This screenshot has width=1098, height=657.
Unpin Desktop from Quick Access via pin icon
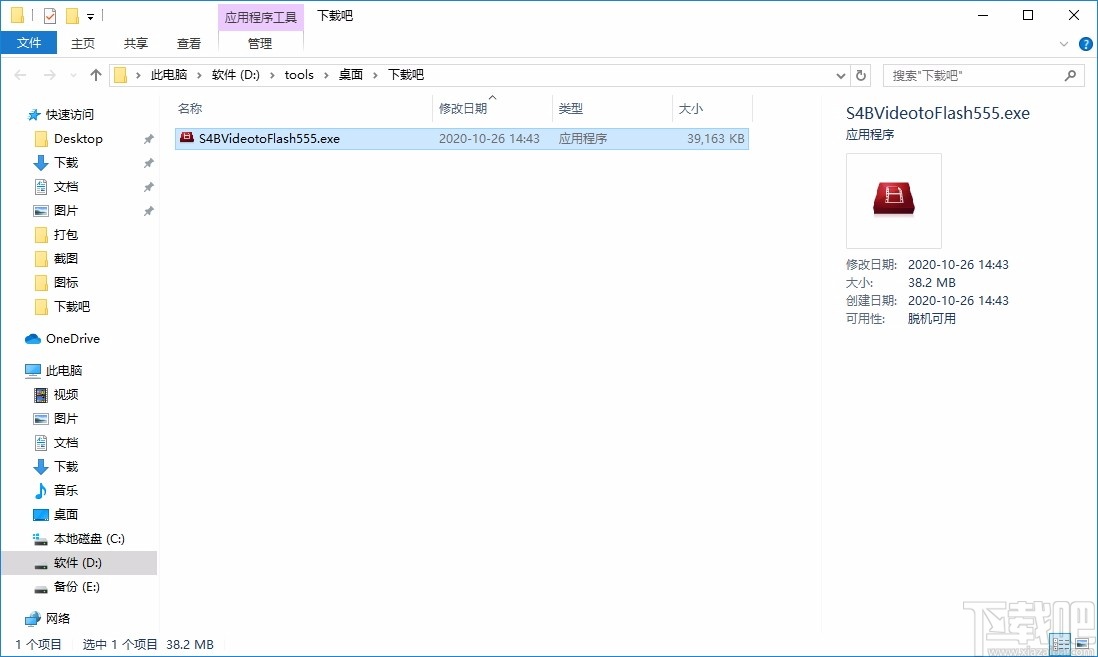coord(147,138)
